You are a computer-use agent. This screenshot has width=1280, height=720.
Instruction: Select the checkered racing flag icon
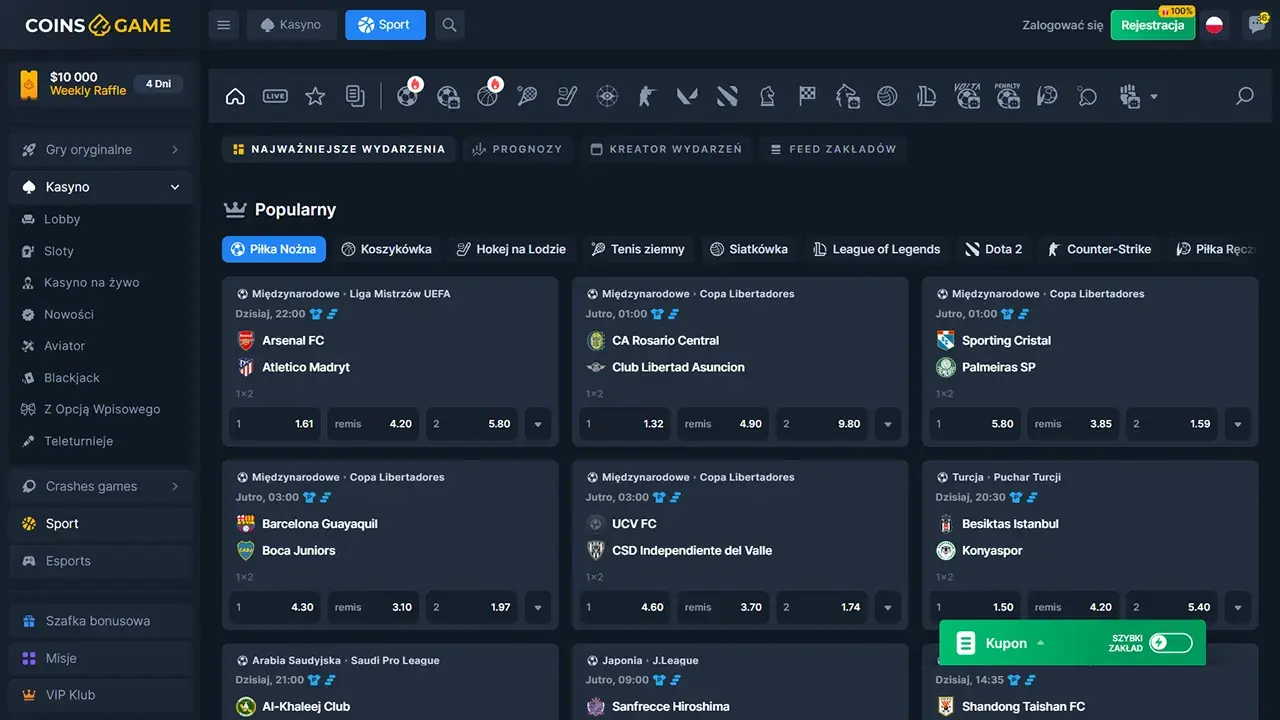coord(807,96)
